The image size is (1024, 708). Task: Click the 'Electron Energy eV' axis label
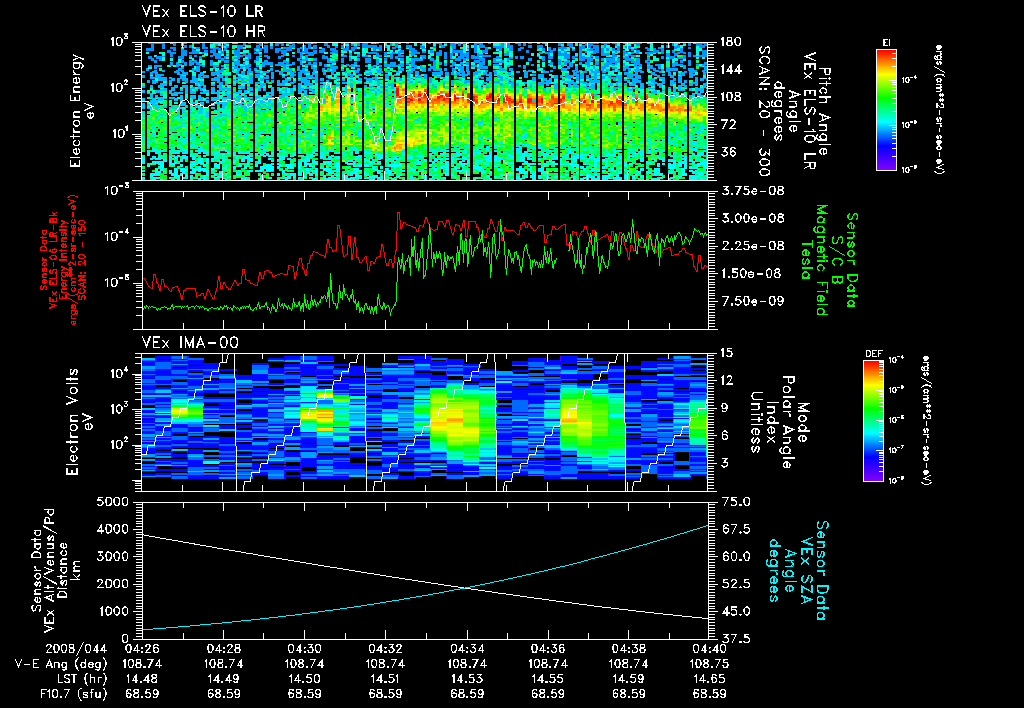[82, 111]
